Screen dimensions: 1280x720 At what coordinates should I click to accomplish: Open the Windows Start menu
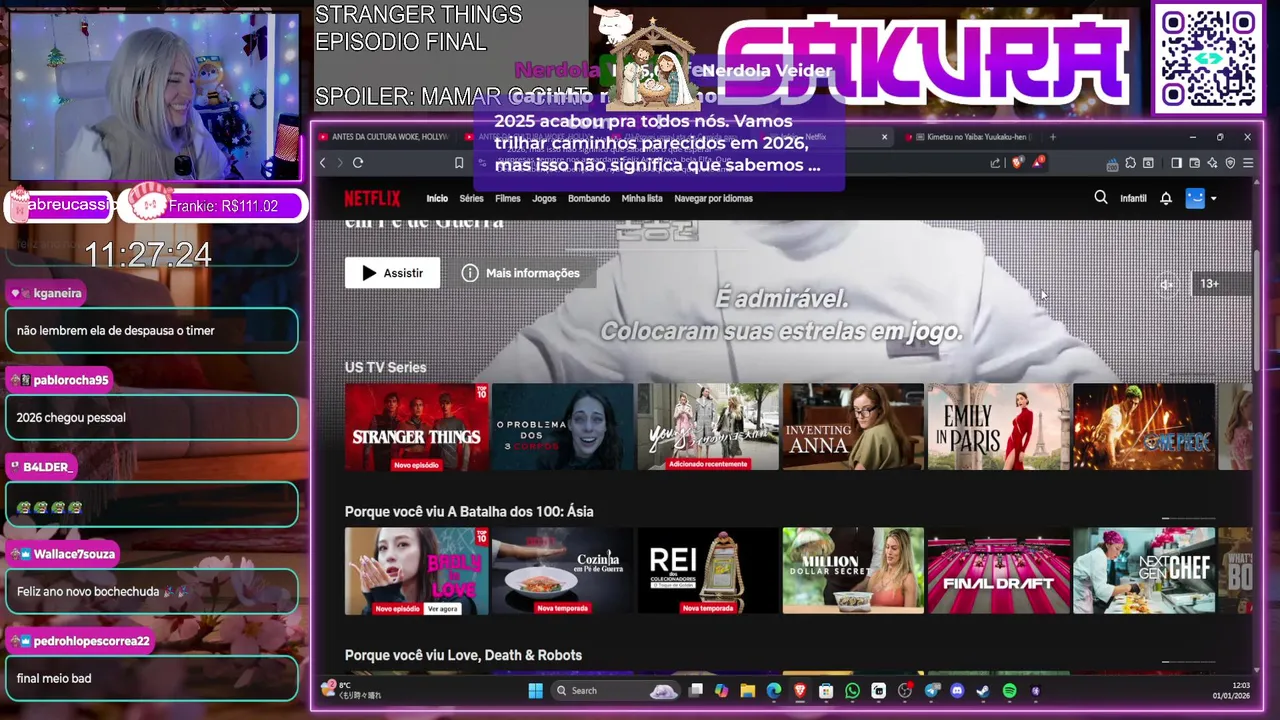click(x=535, y=691)
